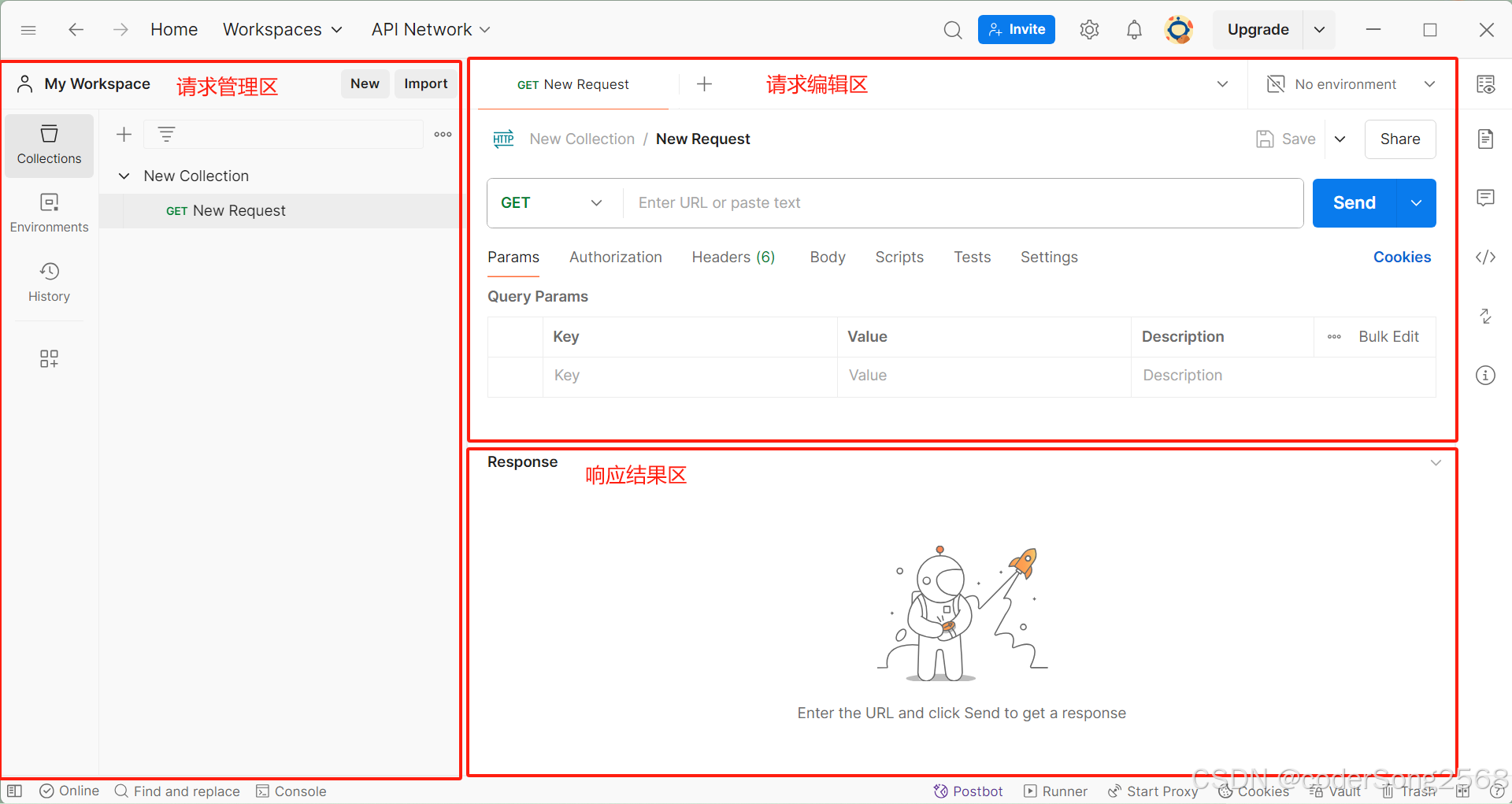Open settings gear in the header
This screenshot has width=1512, height=804.
click(x=1089, y=30)
